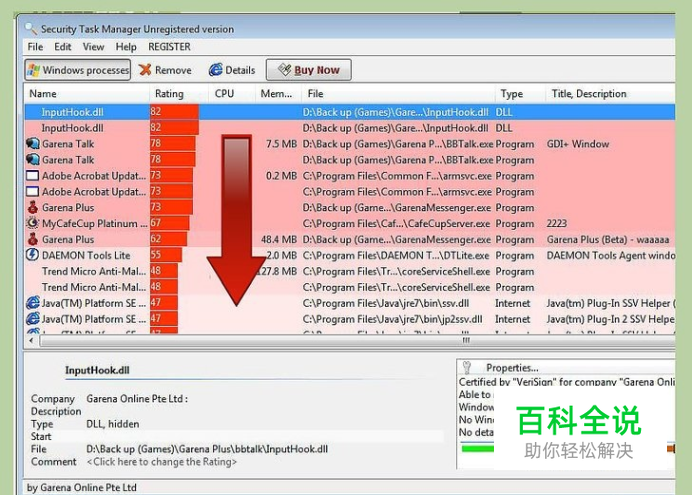Image resolution: width=692 pixels, height=495 pixels.
Task: Click rating bar 55 for DAEMON Tools
Action: (x=166, y=255)
